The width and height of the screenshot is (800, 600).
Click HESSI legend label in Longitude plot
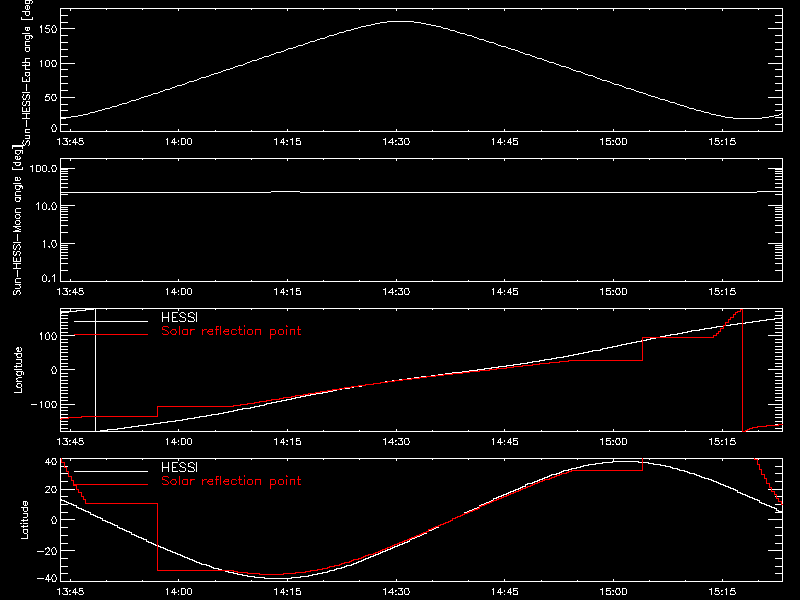(x=179, y=317)
